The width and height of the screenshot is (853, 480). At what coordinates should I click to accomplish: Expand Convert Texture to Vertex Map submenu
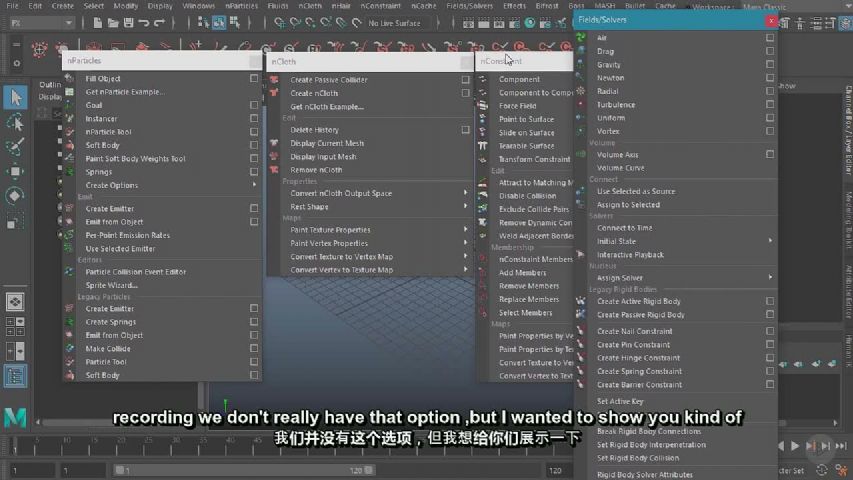[466, 256]
